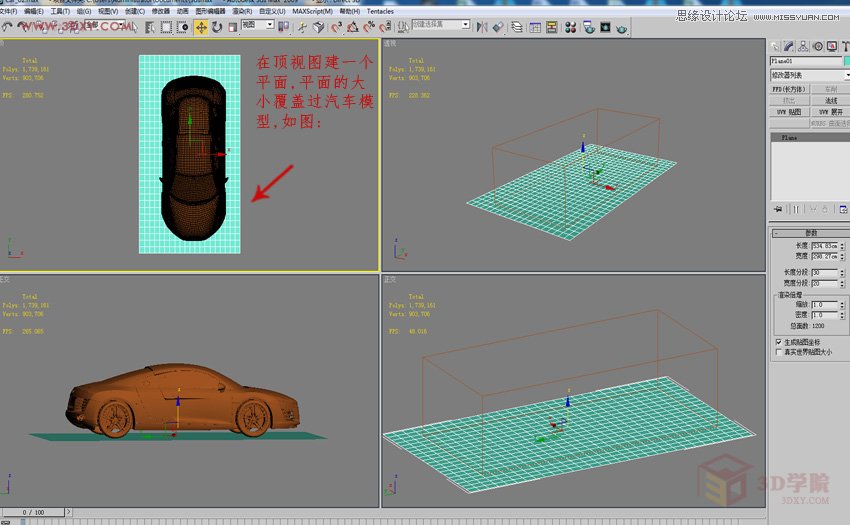
Task: Toggle Show End Result icon
Action: coord(796,209)
